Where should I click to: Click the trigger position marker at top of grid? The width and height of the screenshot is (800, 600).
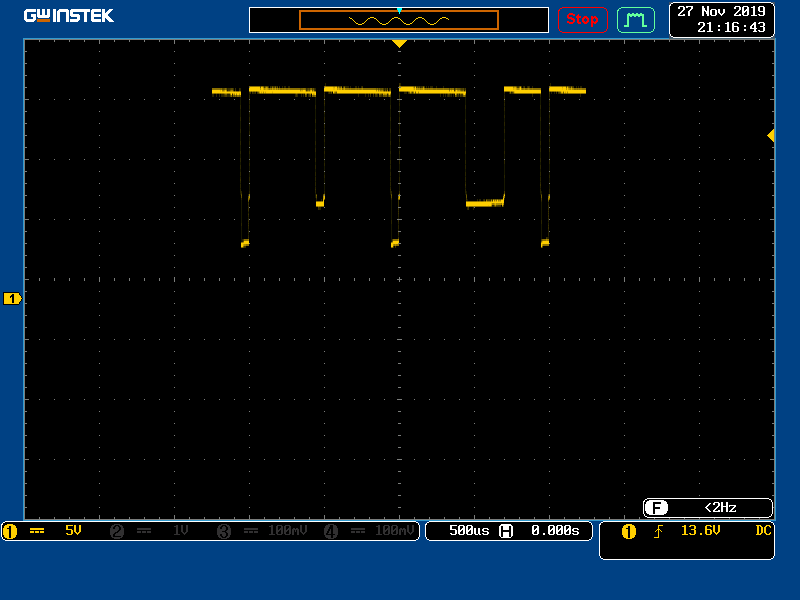coord(399,44)
